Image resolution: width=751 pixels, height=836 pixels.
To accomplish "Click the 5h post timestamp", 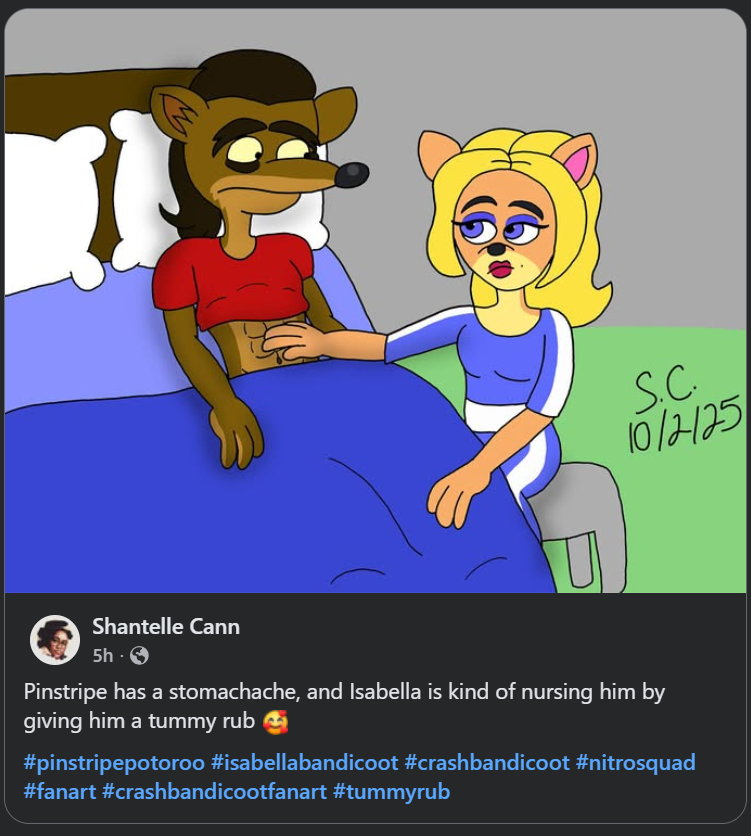I will tap(102, 655).
